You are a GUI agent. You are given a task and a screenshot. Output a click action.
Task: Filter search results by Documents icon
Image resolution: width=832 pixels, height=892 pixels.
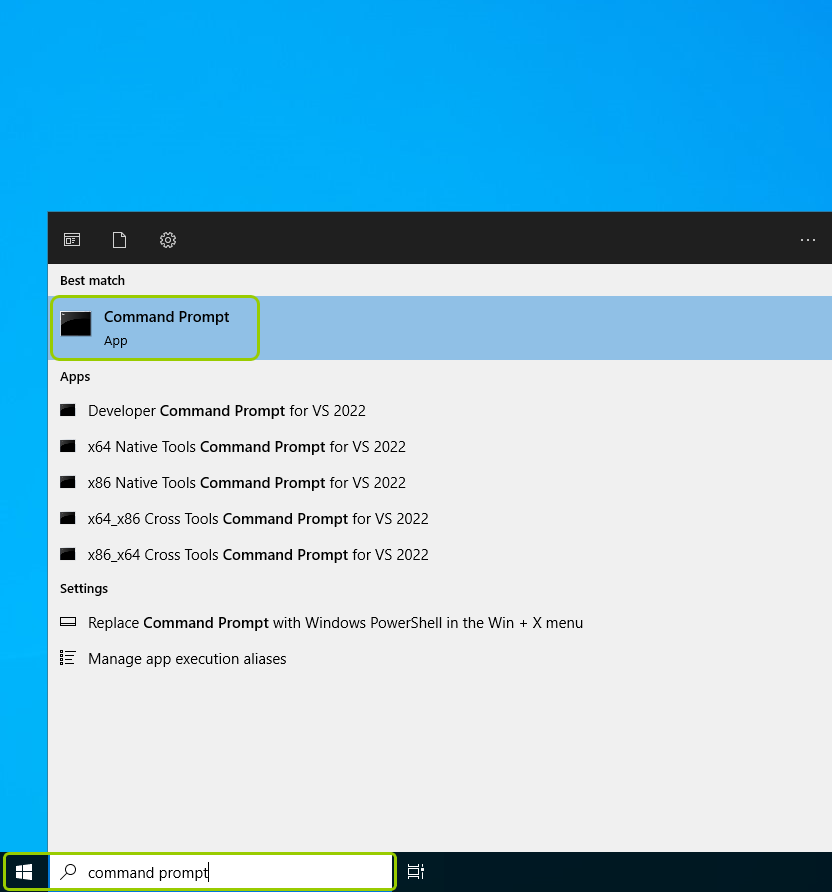(119, 240)
